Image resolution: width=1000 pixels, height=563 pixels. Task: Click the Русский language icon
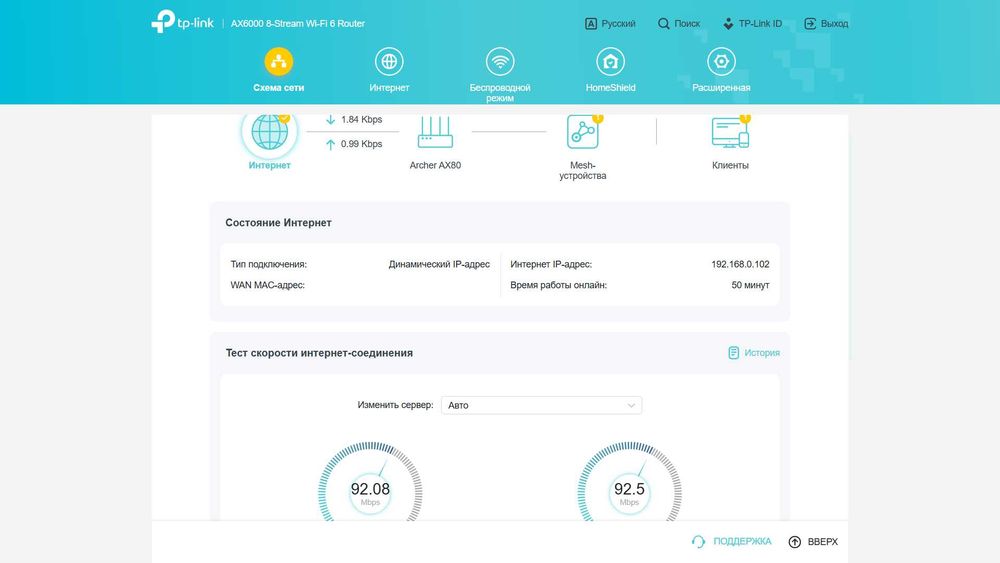coord(591,24)
